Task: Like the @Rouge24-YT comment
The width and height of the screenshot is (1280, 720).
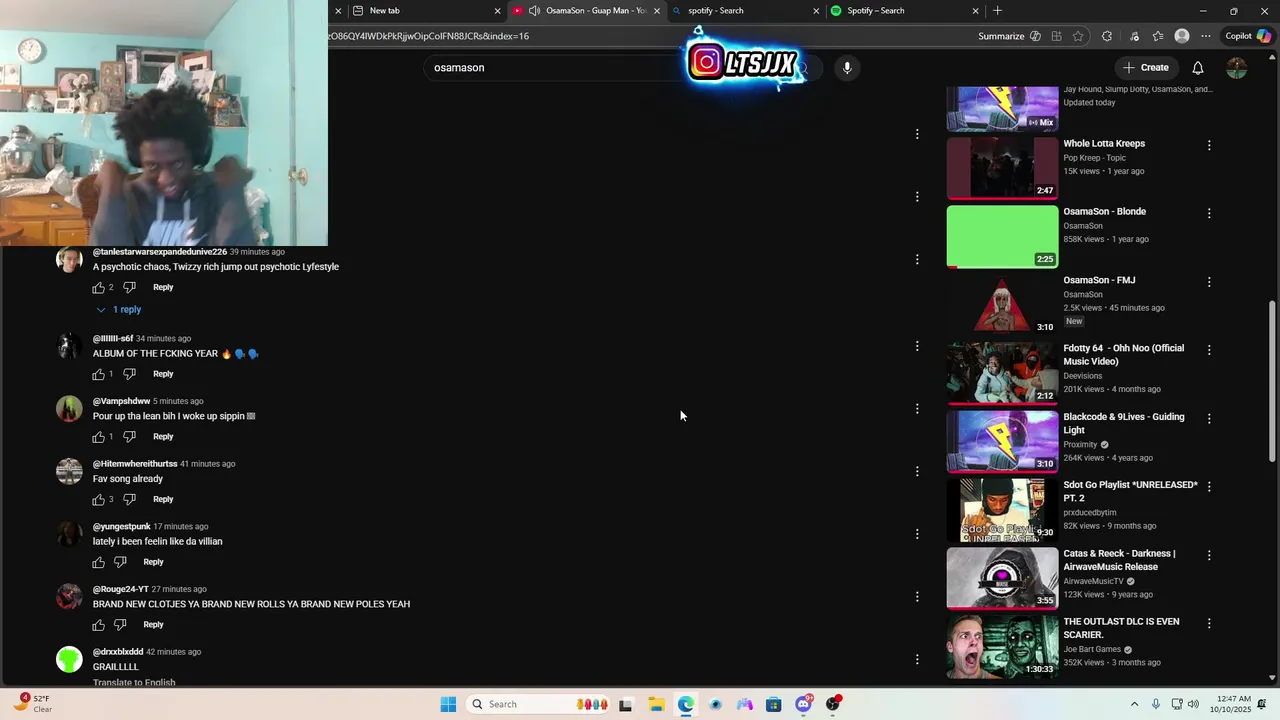Action: (98, 625)
